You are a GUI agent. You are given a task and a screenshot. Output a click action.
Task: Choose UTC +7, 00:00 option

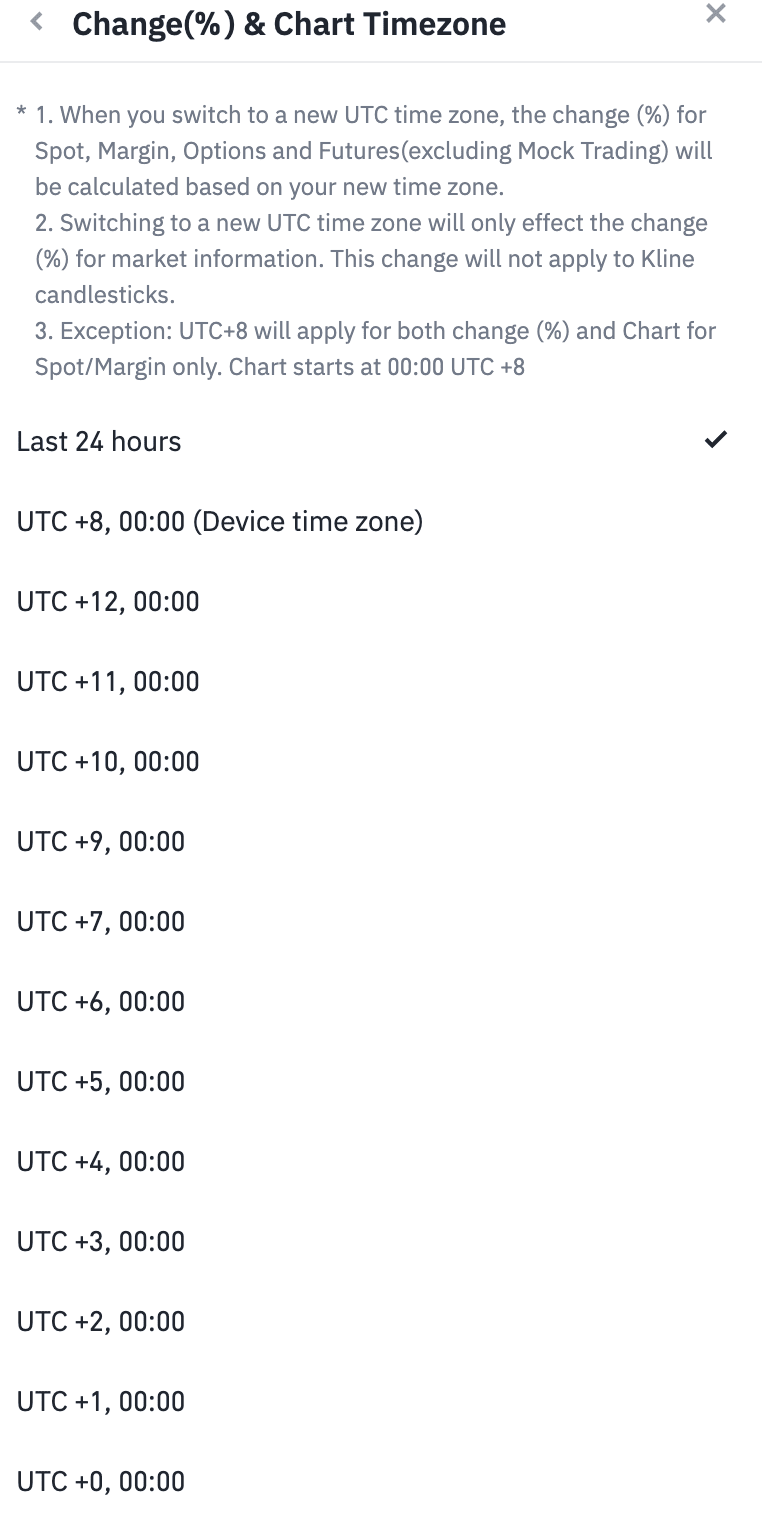pyautogui.click(x=101, y=921)
